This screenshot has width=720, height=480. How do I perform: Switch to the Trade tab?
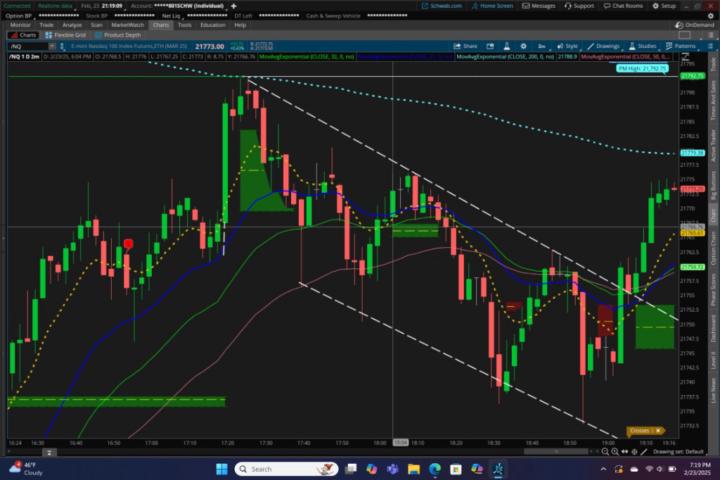(x=46, y=25)
